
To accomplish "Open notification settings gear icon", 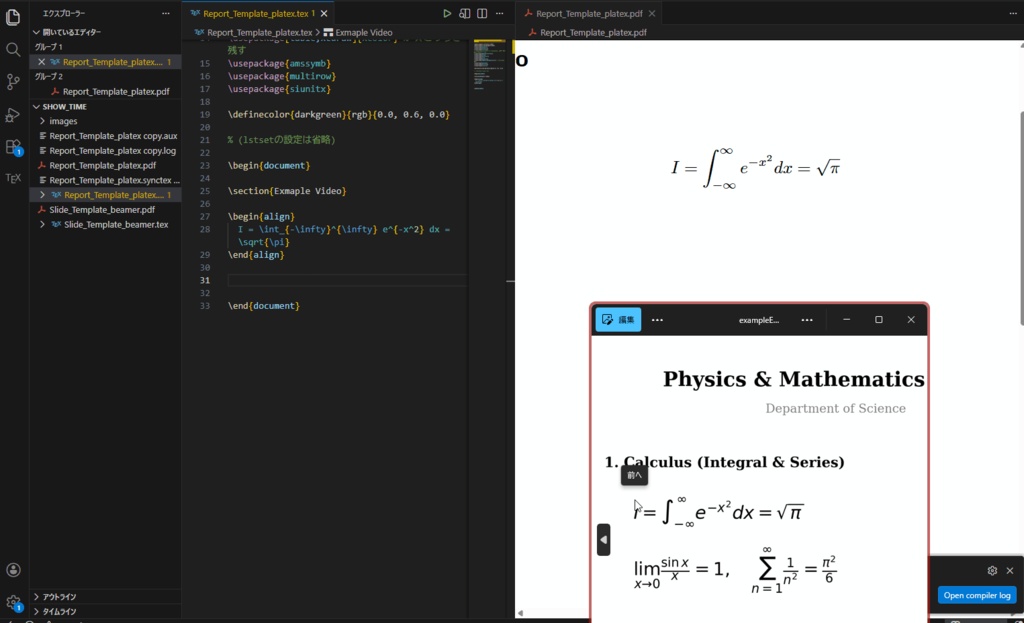I will coord(992,570).
